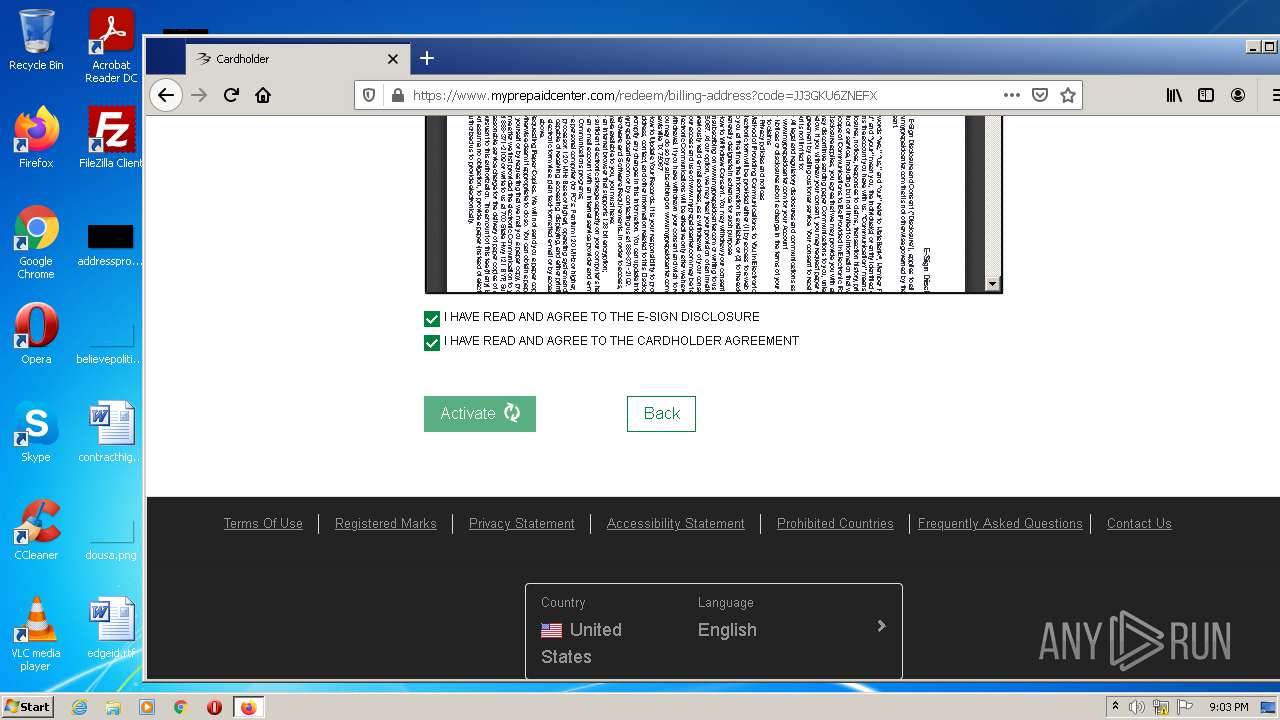Open FileZilla Client desktop icon

click(111, 138)
